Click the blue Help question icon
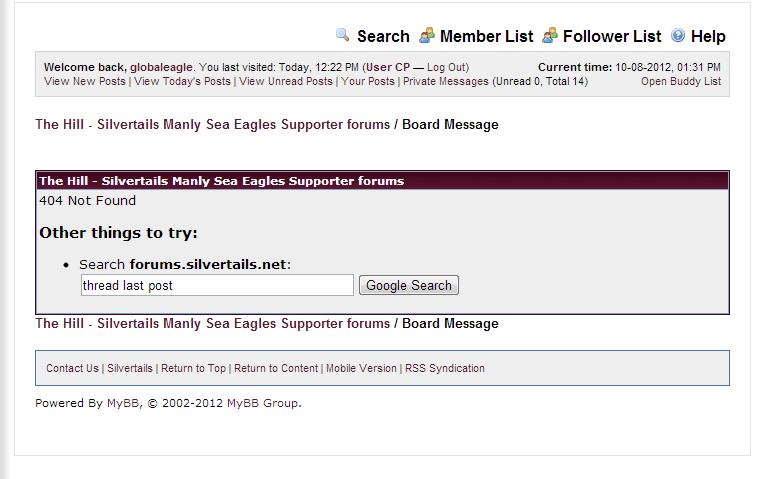Viewport: 767px width, 479px height. [678, 35]
